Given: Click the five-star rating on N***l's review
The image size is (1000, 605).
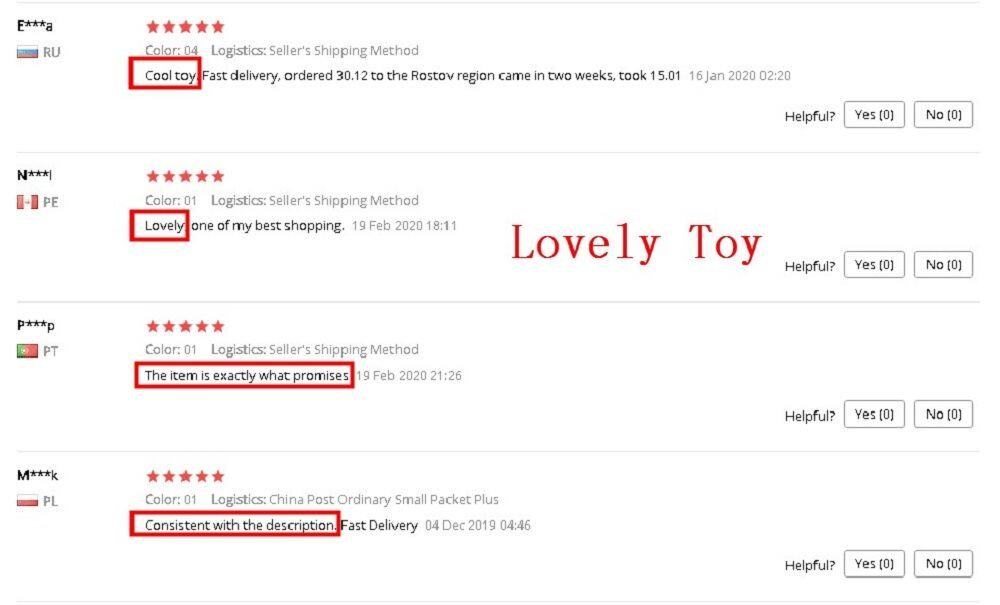Looking at the screenshot, I should (186, 177).
